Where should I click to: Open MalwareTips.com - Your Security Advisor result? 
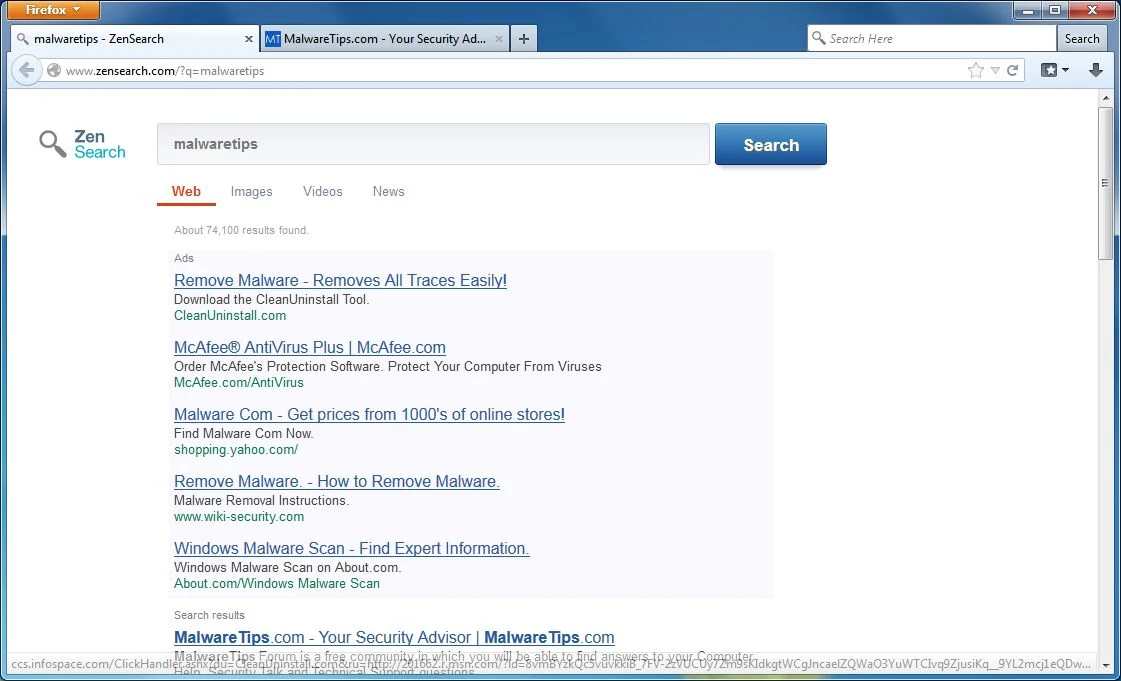tap(394, 637)
